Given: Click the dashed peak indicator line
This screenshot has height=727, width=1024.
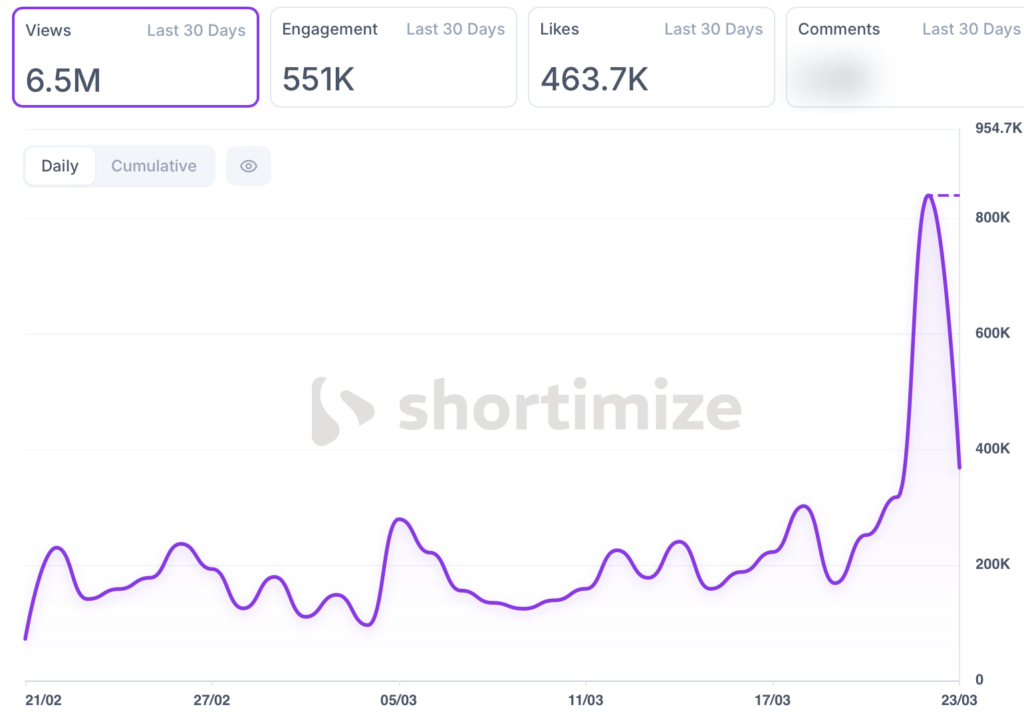Looking at the screenshot, I should point(948,195).
